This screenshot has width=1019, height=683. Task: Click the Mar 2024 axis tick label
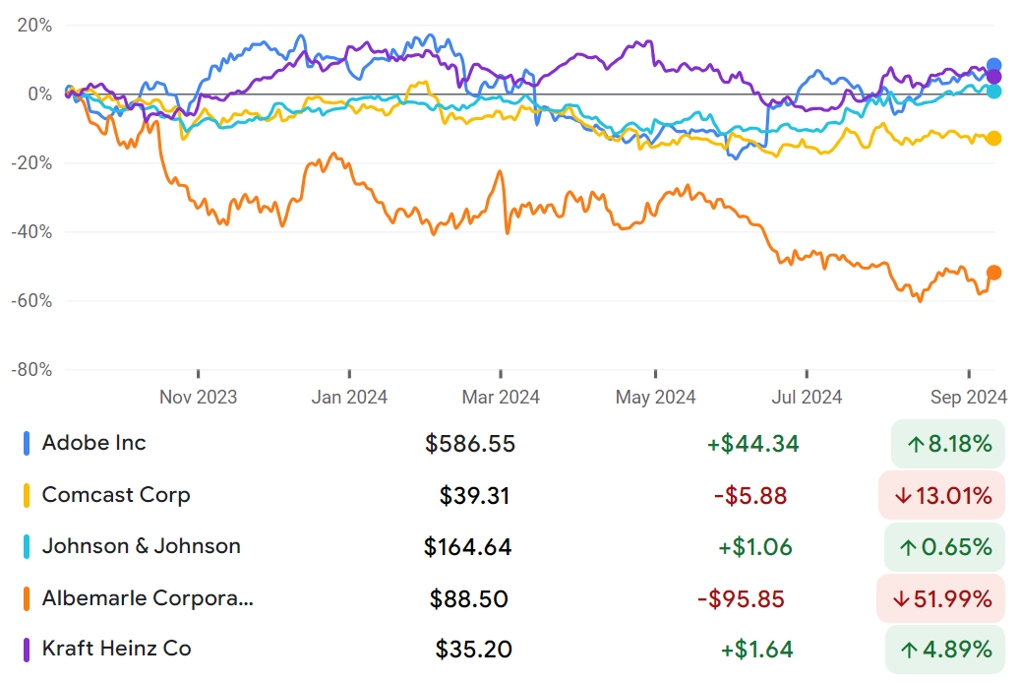tap(500, 397)
